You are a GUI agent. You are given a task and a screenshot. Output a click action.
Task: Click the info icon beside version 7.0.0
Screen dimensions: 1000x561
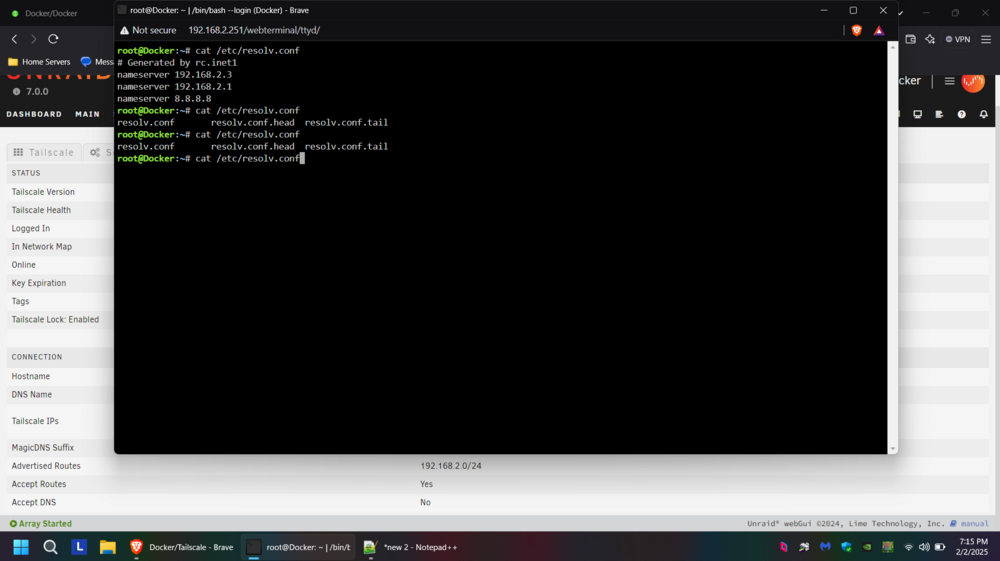pos(17,91)
